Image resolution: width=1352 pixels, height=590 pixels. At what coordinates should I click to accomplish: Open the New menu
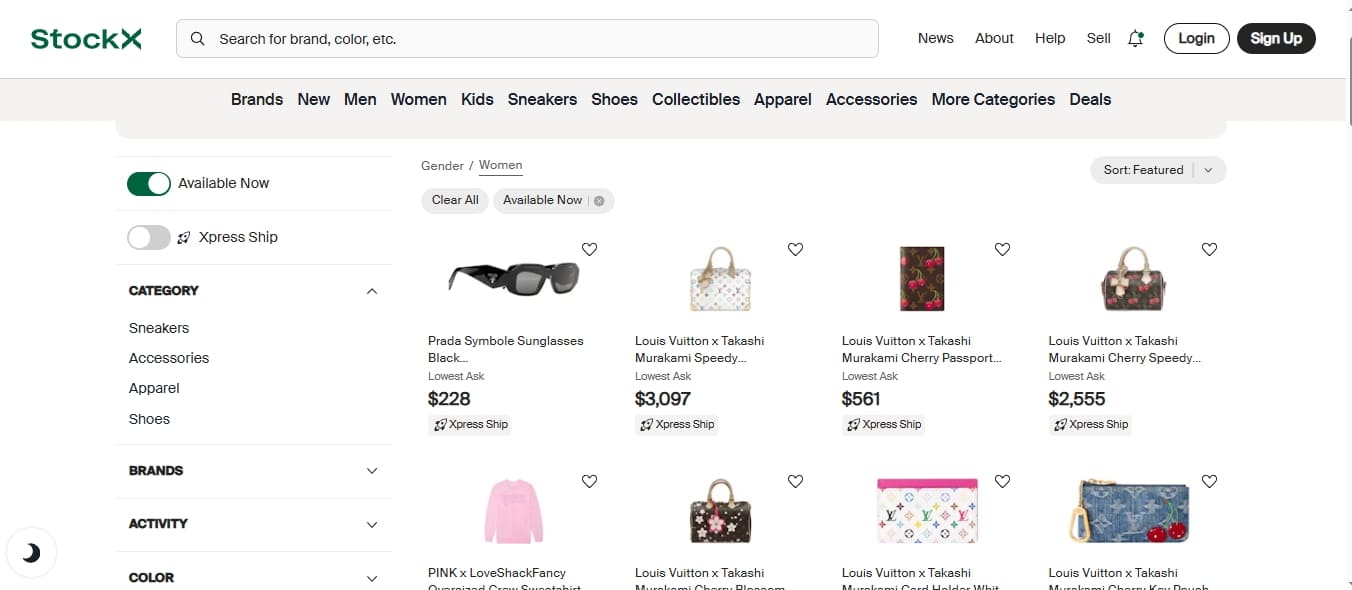pyautogui.click(x=314, y=99)
